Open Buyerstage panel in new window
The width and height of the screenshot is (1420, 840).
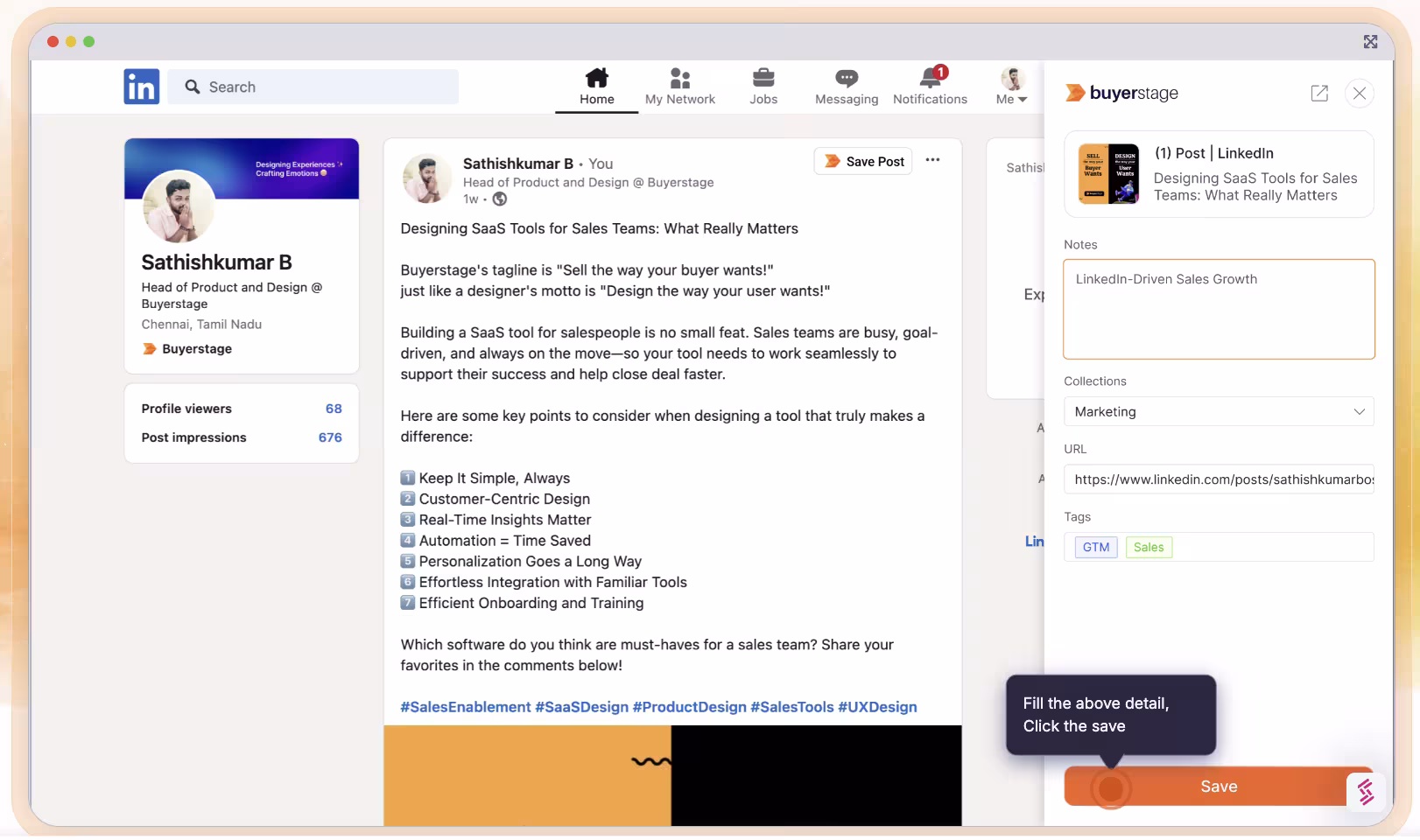point(1318,94)
